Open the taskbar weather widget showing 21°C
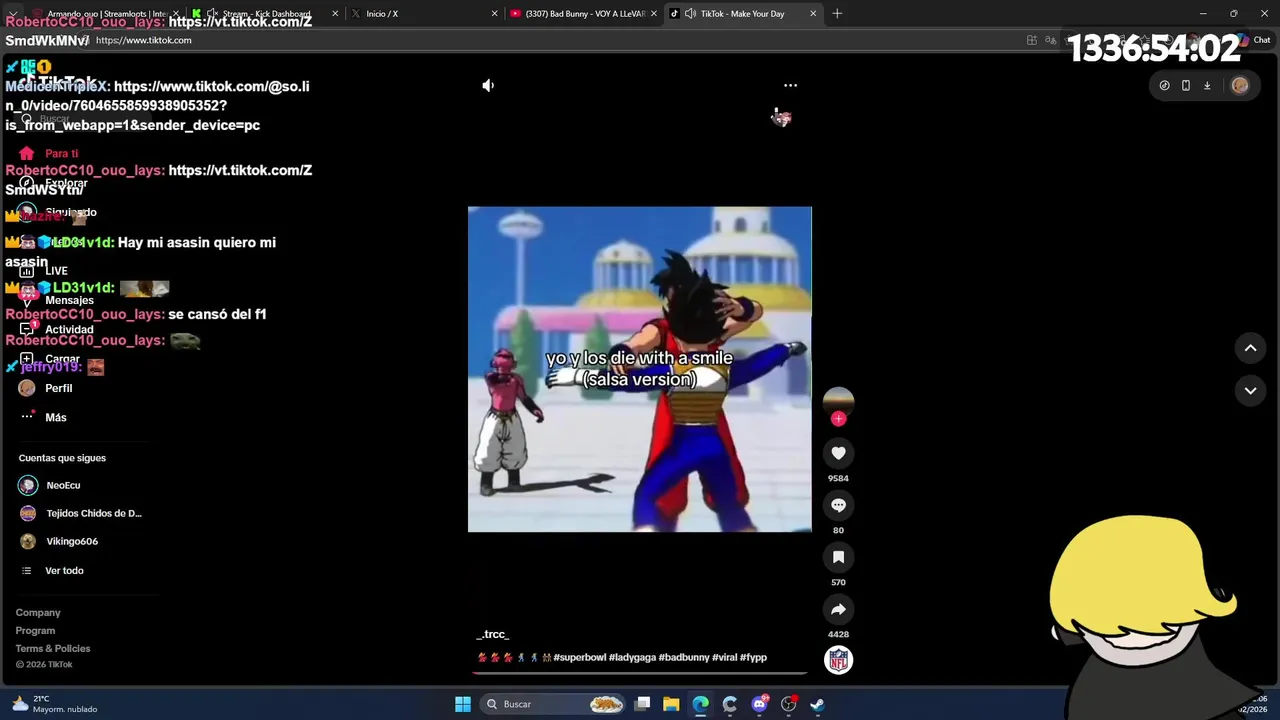Image resolution: width=1280 pixels, height=720 pixels. coord(55,704)
